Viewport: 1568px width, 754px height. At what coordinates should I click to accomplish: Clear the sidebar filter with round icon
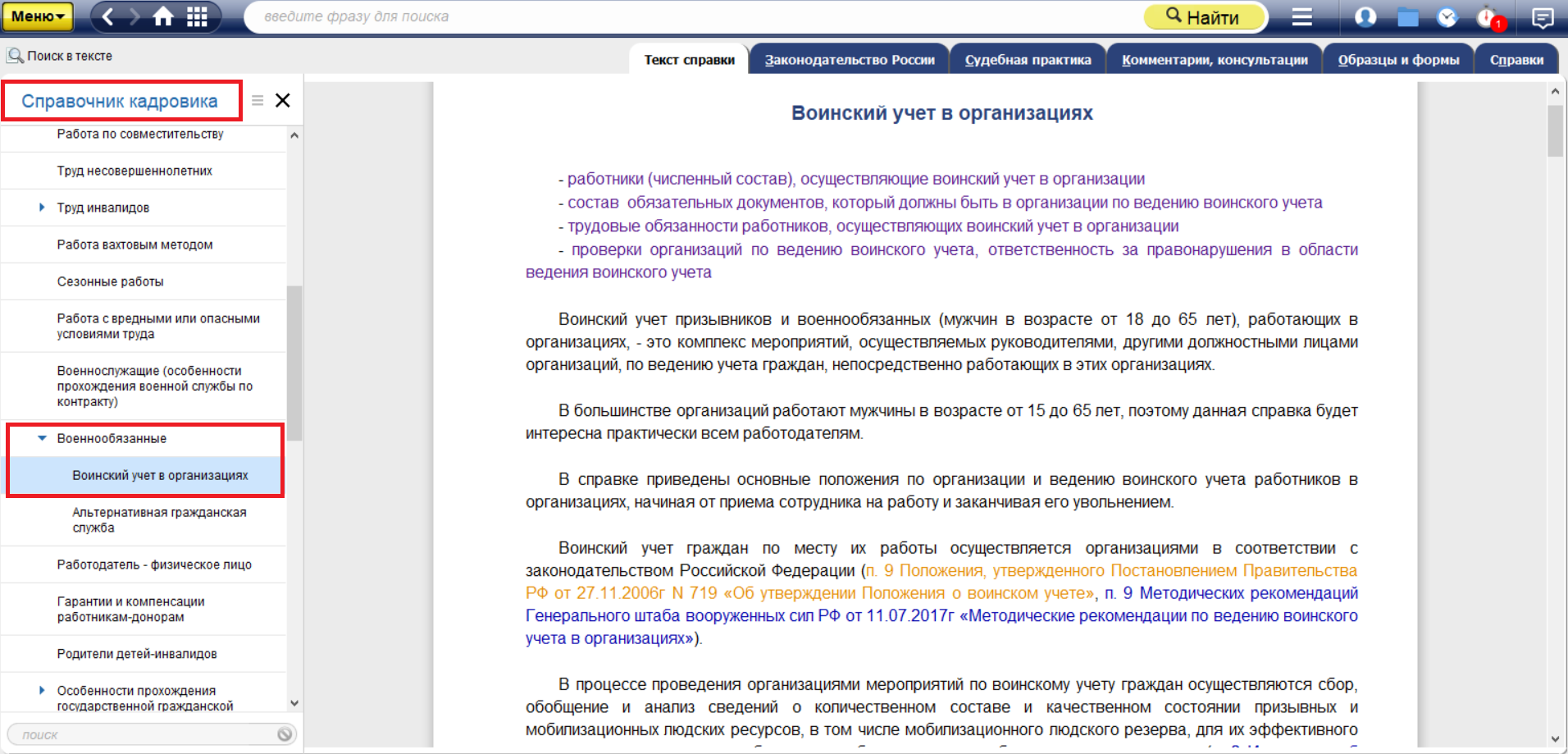pos(285,734)
